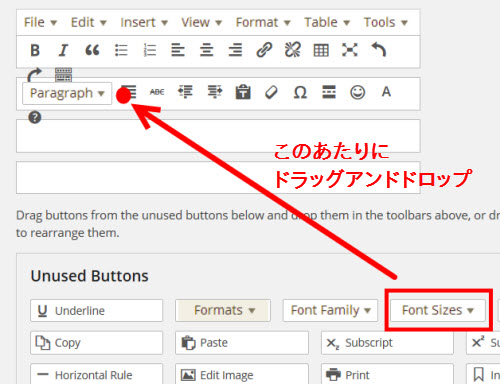Click the ABC strikethrough icon
The height and width of the screenshot is (384, 500).
157,92
